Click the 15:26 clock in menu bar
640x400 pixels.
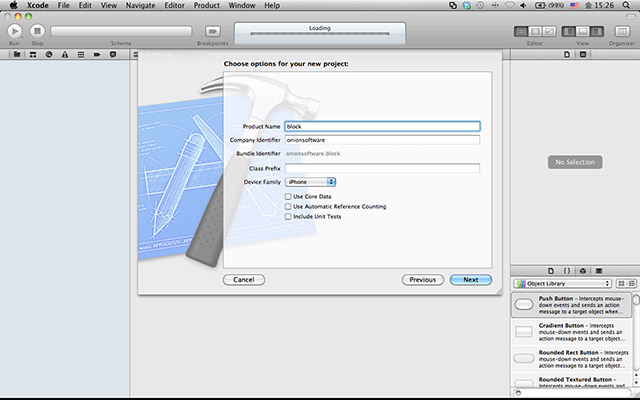604,5
